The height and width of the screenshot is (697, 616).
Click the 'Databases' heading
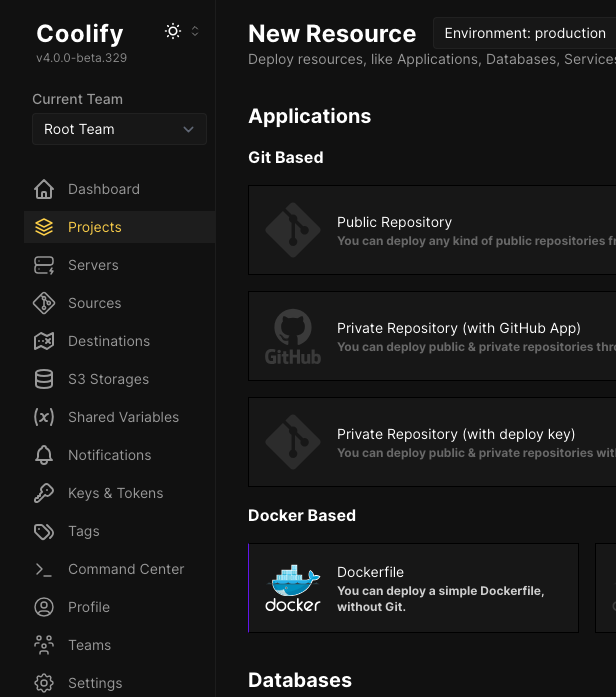click(300, 680)
